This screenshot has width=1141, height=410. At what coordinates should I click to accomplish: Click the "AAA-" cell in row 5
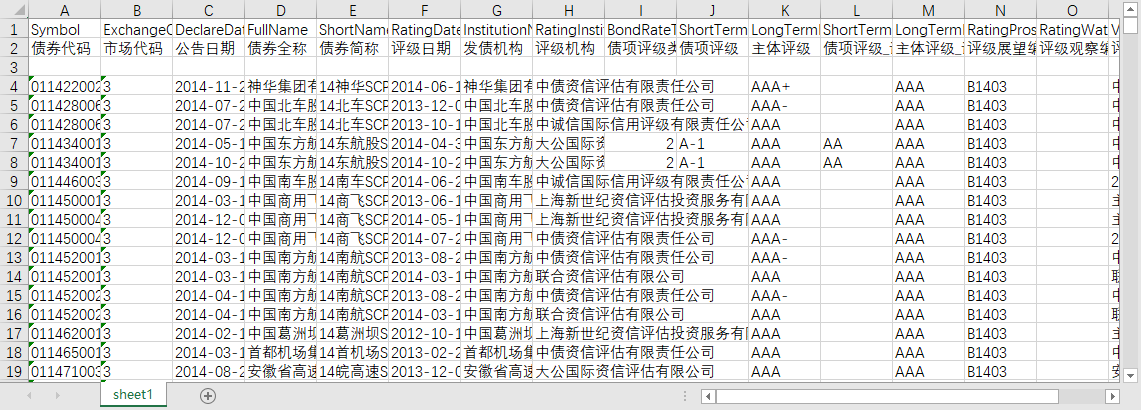tap(784, 105)
